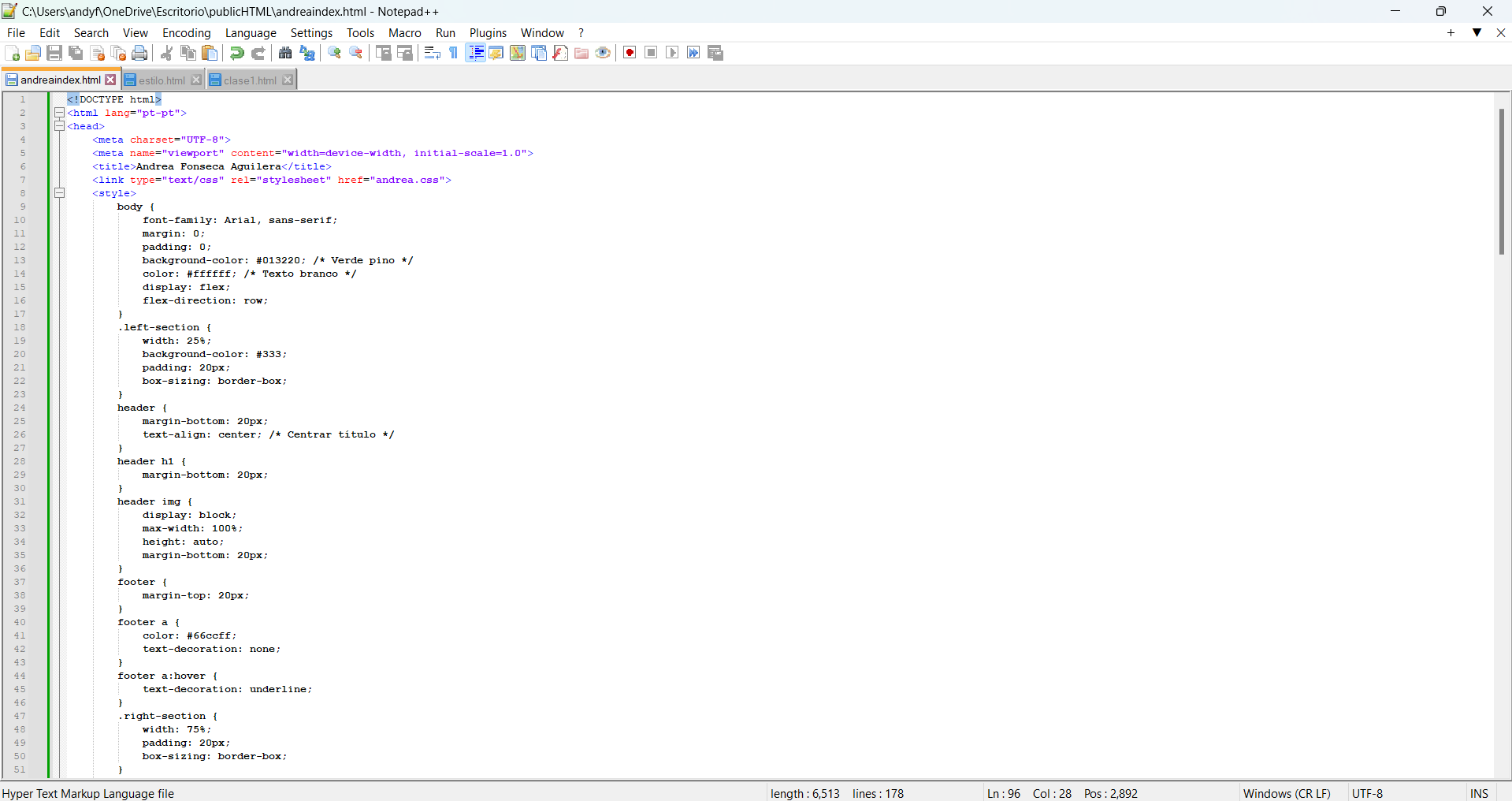Close the estilo.html tab
This screenshot has width=1512, height=801.
tap(196, 80)
